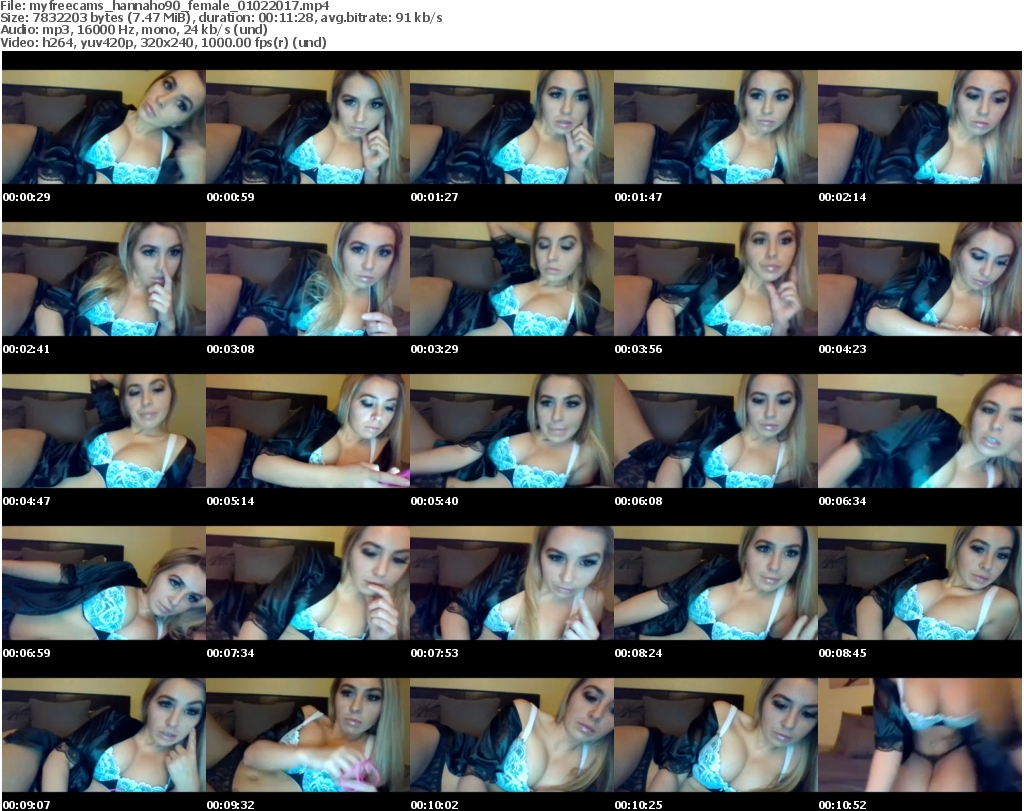The image size is (1024, 811).
Task: Click the file name line ending in 01022017.mp4
Action: pyautogui.click(x=165, y=6)
